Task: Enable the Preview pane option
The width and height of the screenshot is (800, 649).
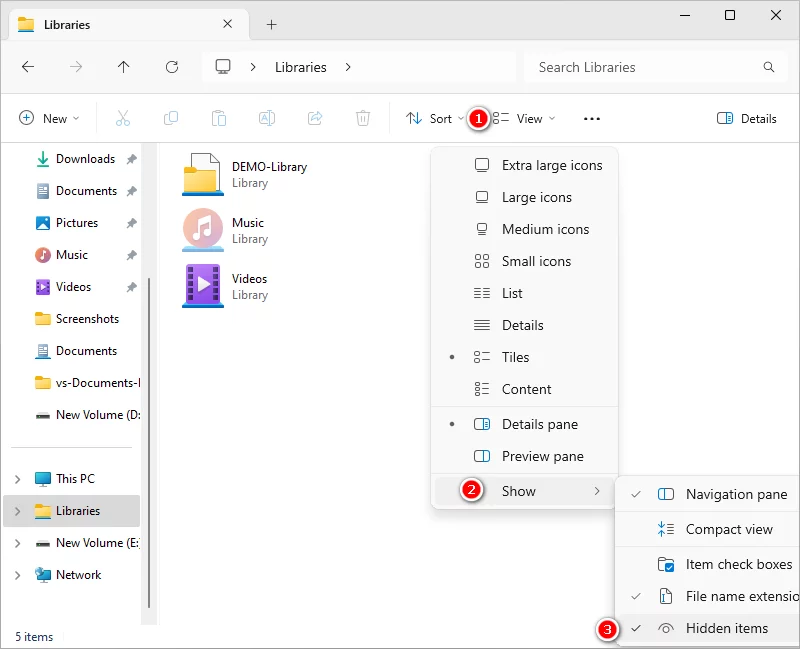Action: (524, 456)
